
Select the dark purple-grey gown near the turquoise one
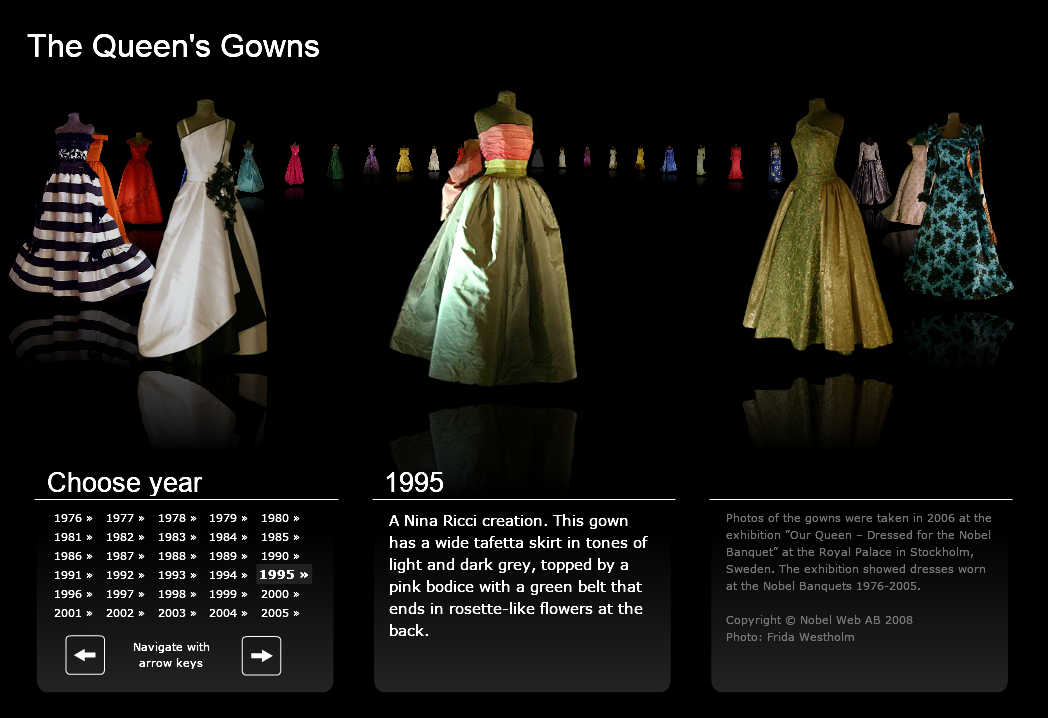[x=870, y=172]
